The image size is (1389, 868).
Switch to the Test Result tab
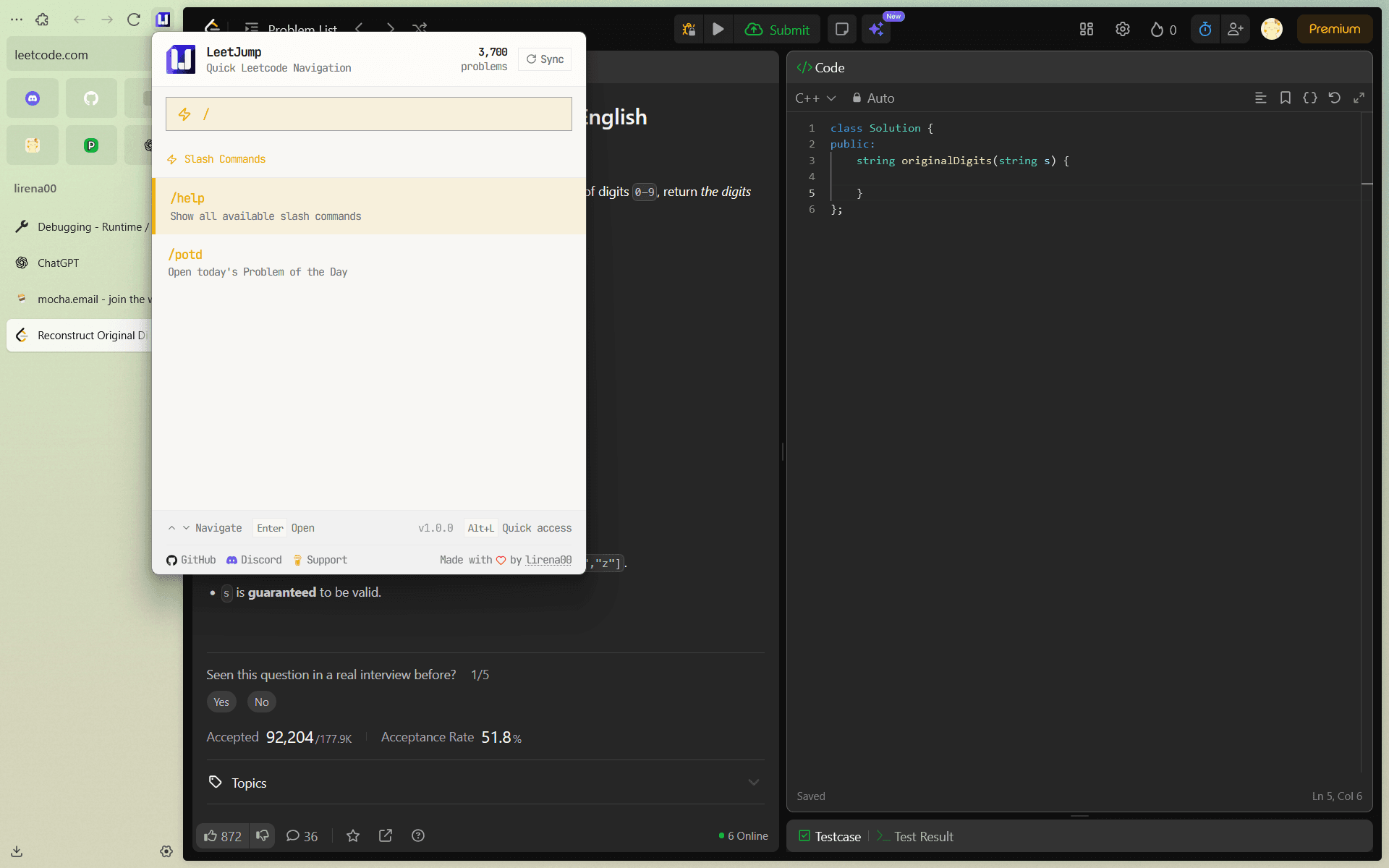point(924,836)
